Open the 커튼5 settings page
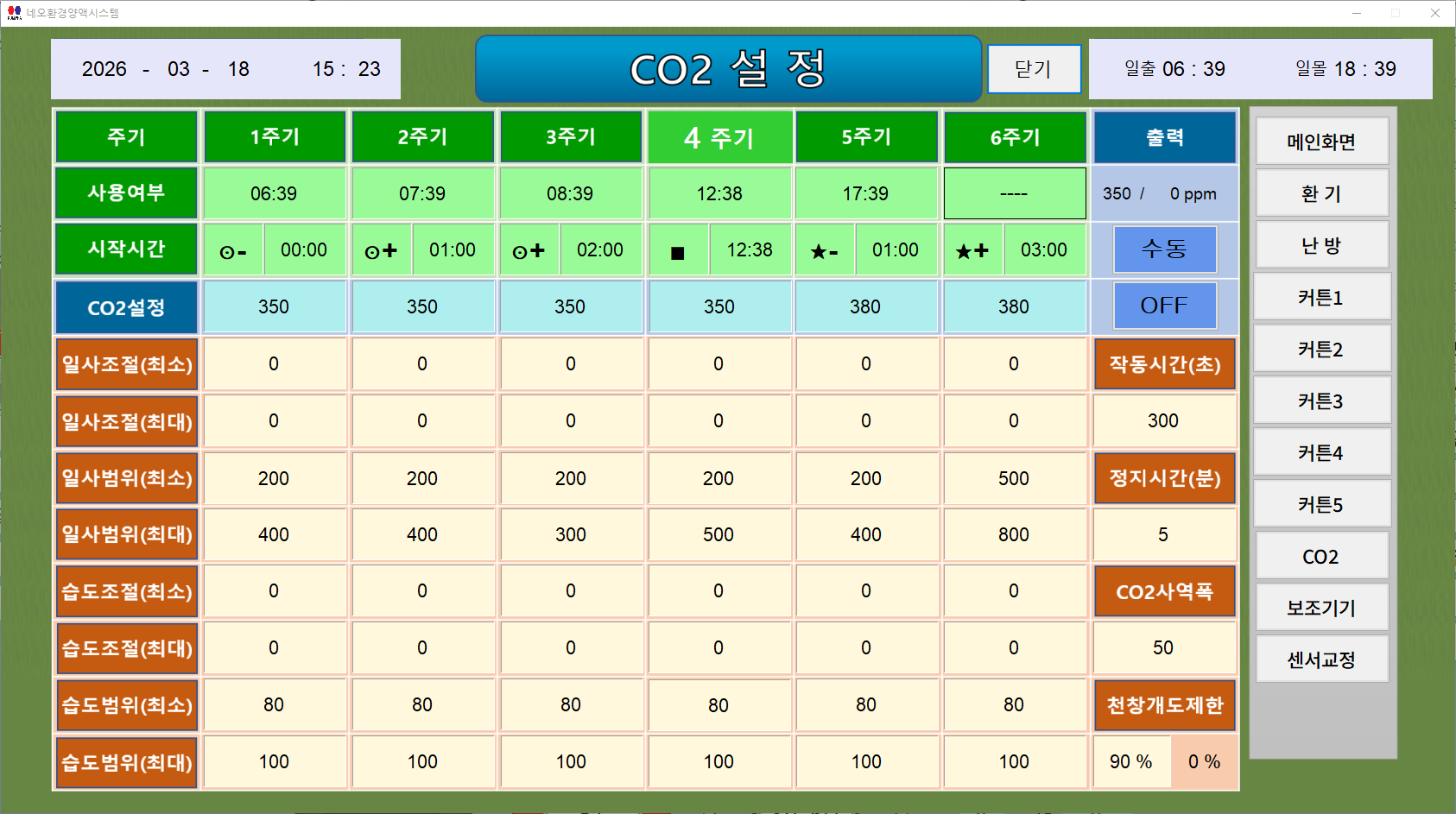Image resolution: width=1456 pixels, height=814 pixels. tap(1321, 504)
